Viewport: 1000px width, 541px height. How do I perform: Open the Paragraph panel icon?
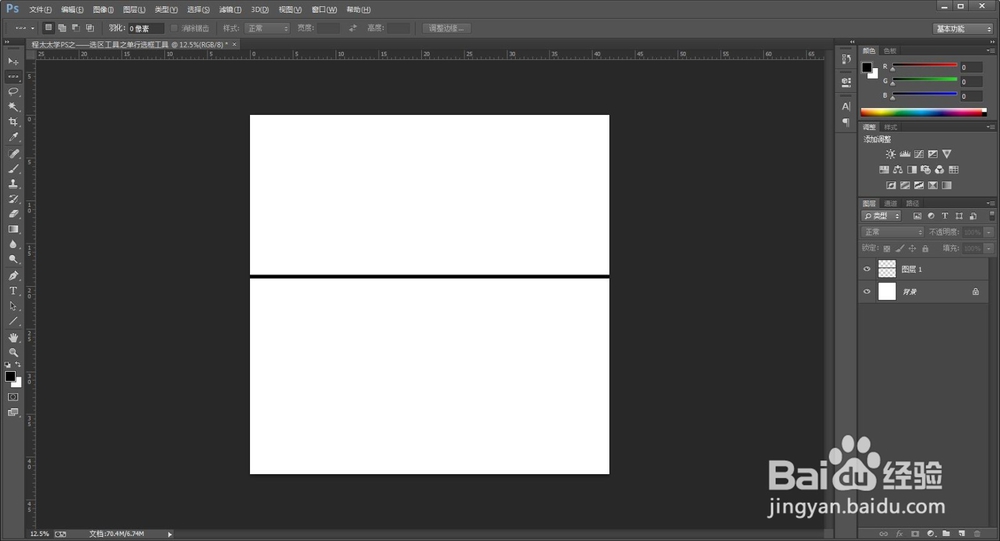[846, 122]
